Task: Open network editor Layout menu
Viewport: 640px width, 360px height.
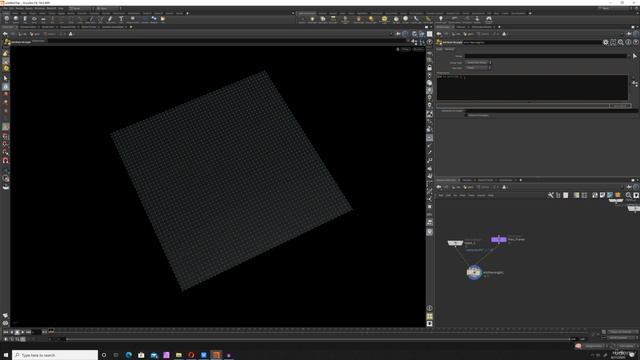Action: (481, 196)
